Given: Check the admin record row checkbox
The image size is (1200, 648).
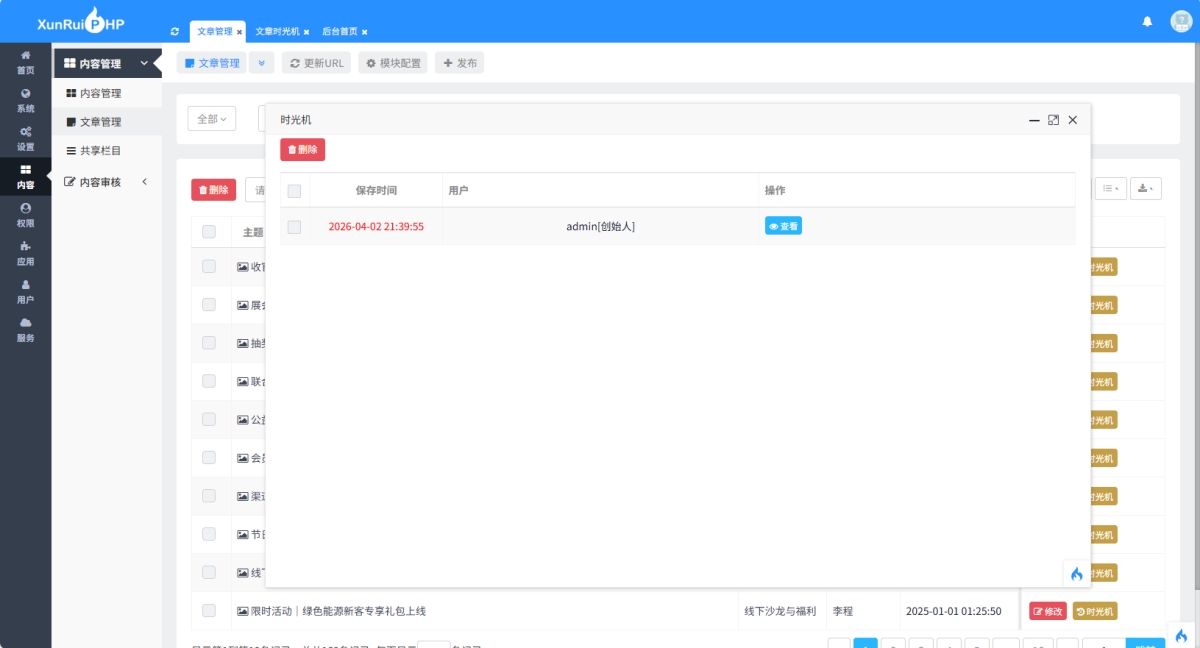Looking at the screenshot, I should pos(294,226).
